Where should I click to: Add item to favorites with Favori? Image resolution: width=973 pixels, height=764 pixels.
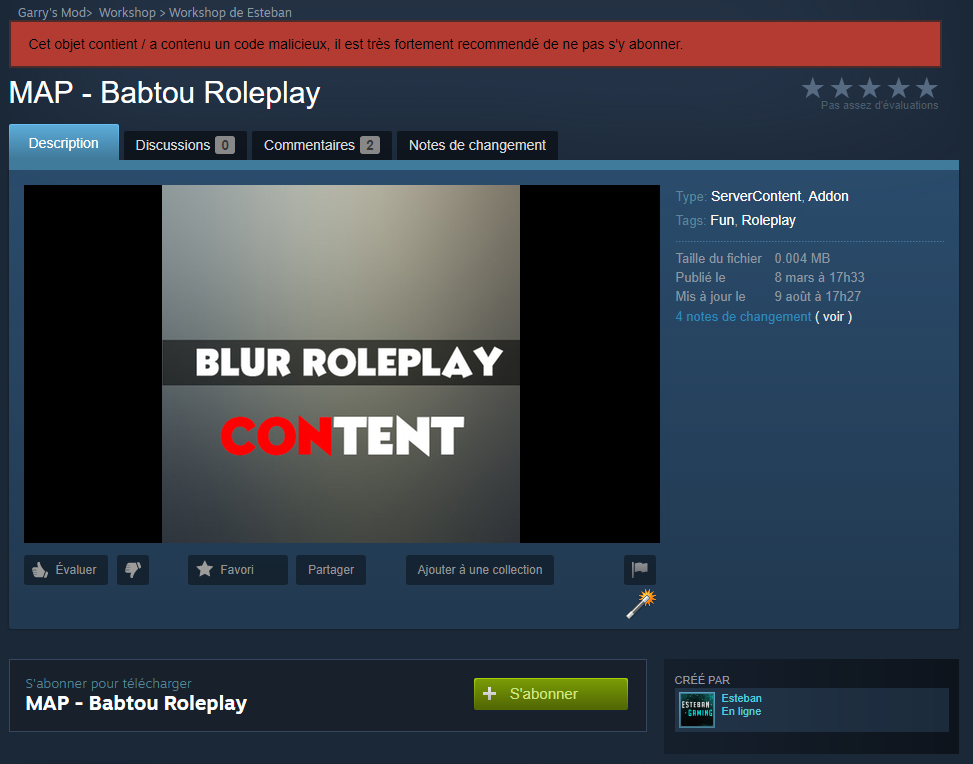coord(238,570)
